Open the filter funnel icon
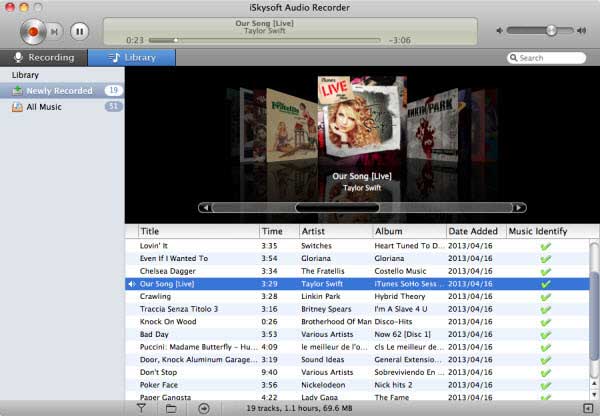Screen dimensions: 600x416 point(141,408)
